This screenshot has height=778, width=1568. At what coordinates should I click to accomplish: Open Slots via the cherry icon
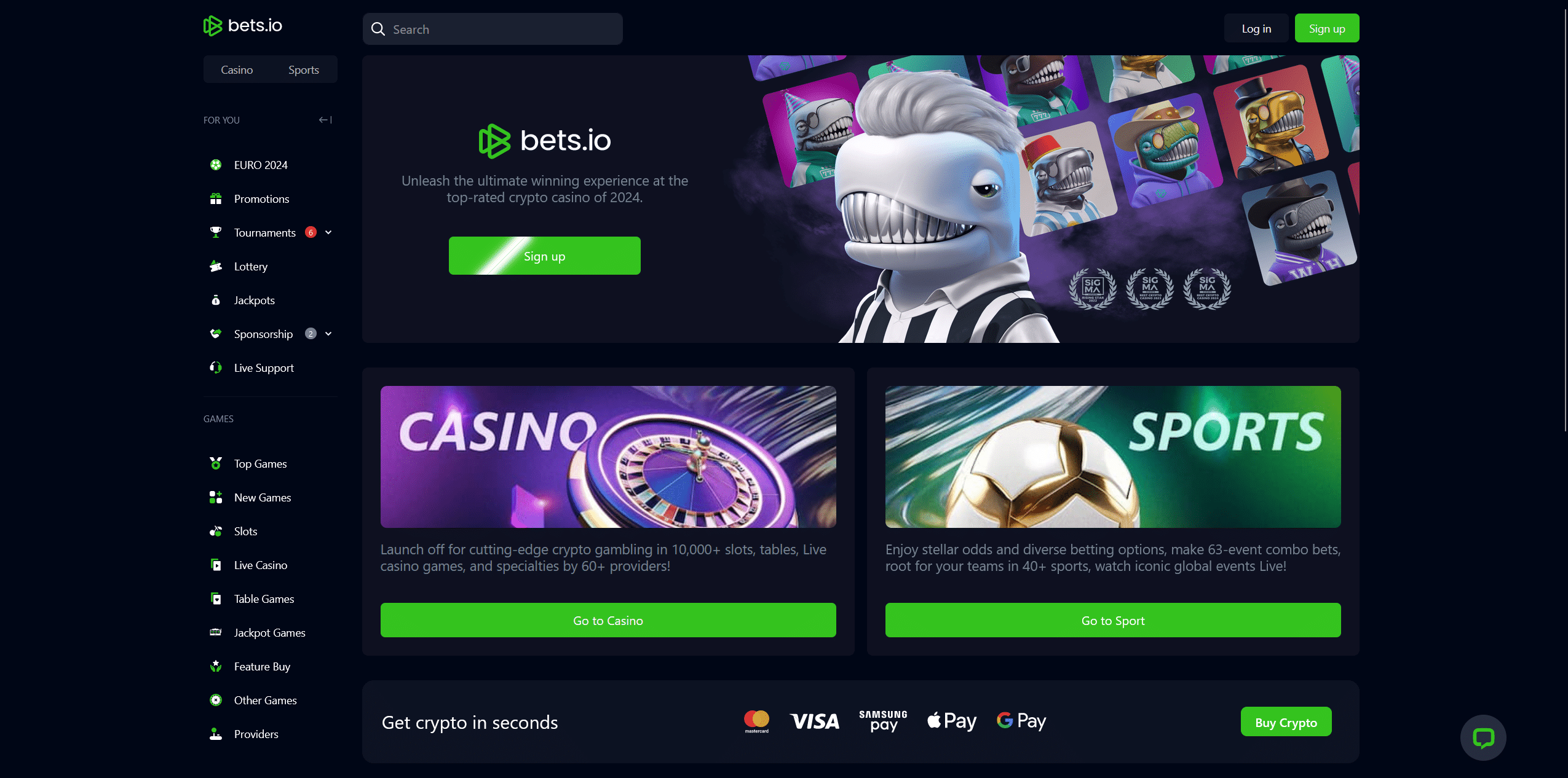tap(216, 531)
